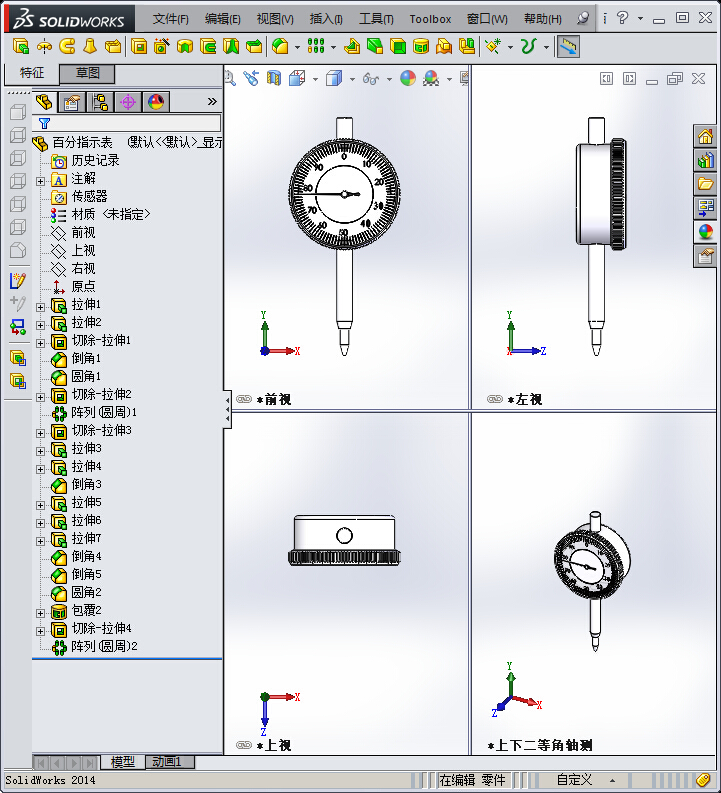Open the 自定义 unit system dropdown in status bar

point(612,780)
